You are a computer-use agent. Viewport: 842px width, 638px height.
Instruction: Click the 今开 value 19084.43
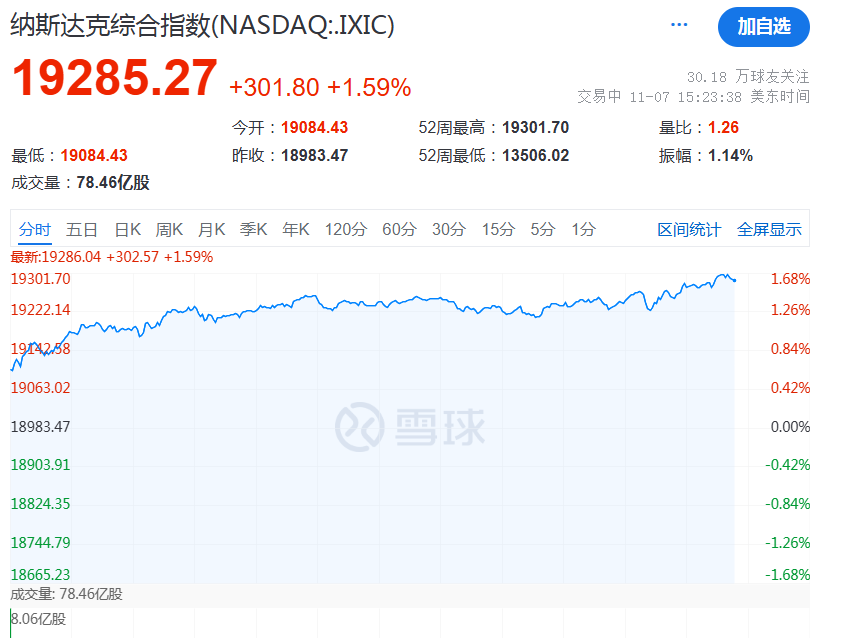[x=315, y=128]
